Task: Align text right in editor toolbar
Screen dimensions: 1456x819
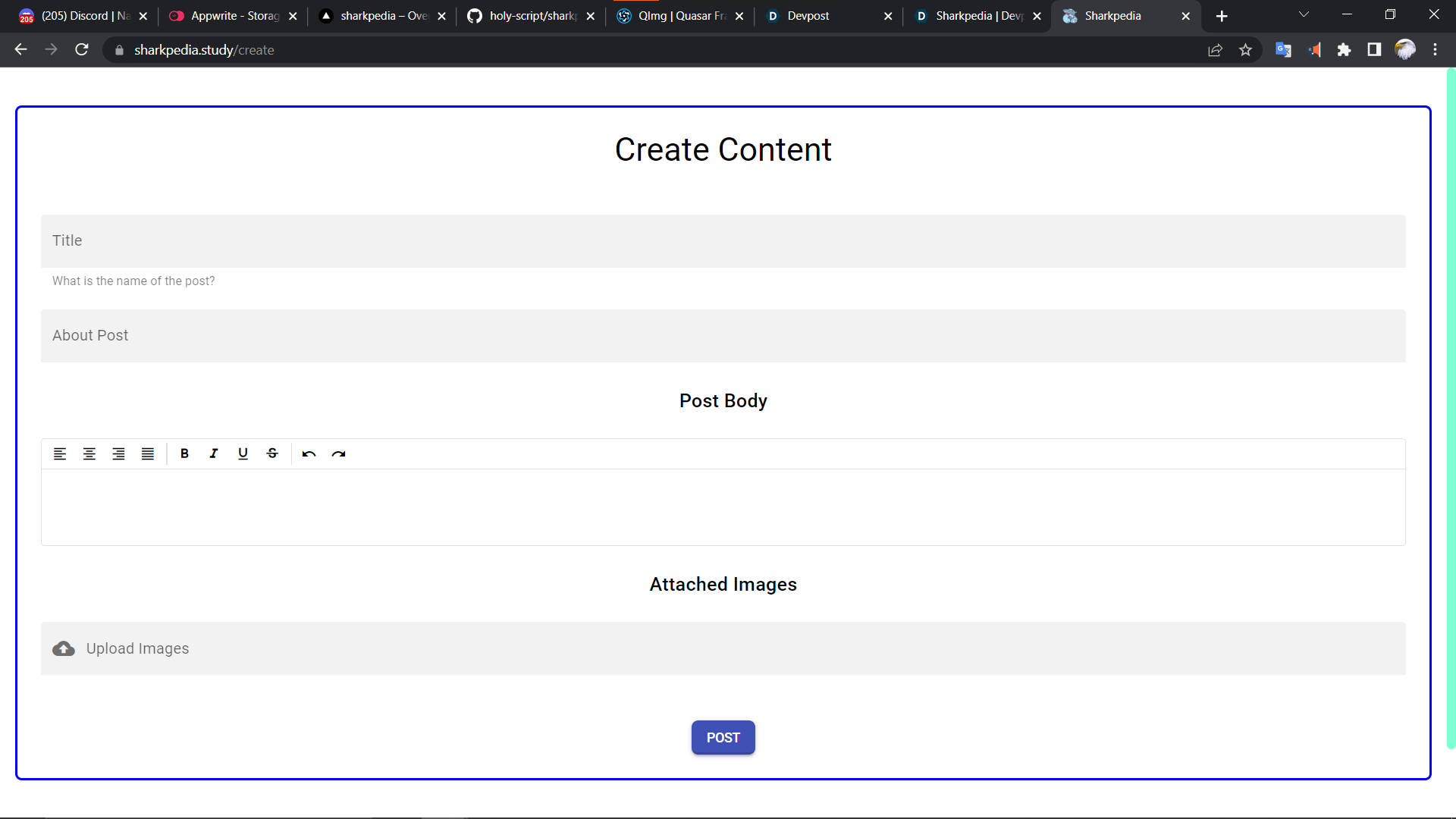Action: click(118, 453)
